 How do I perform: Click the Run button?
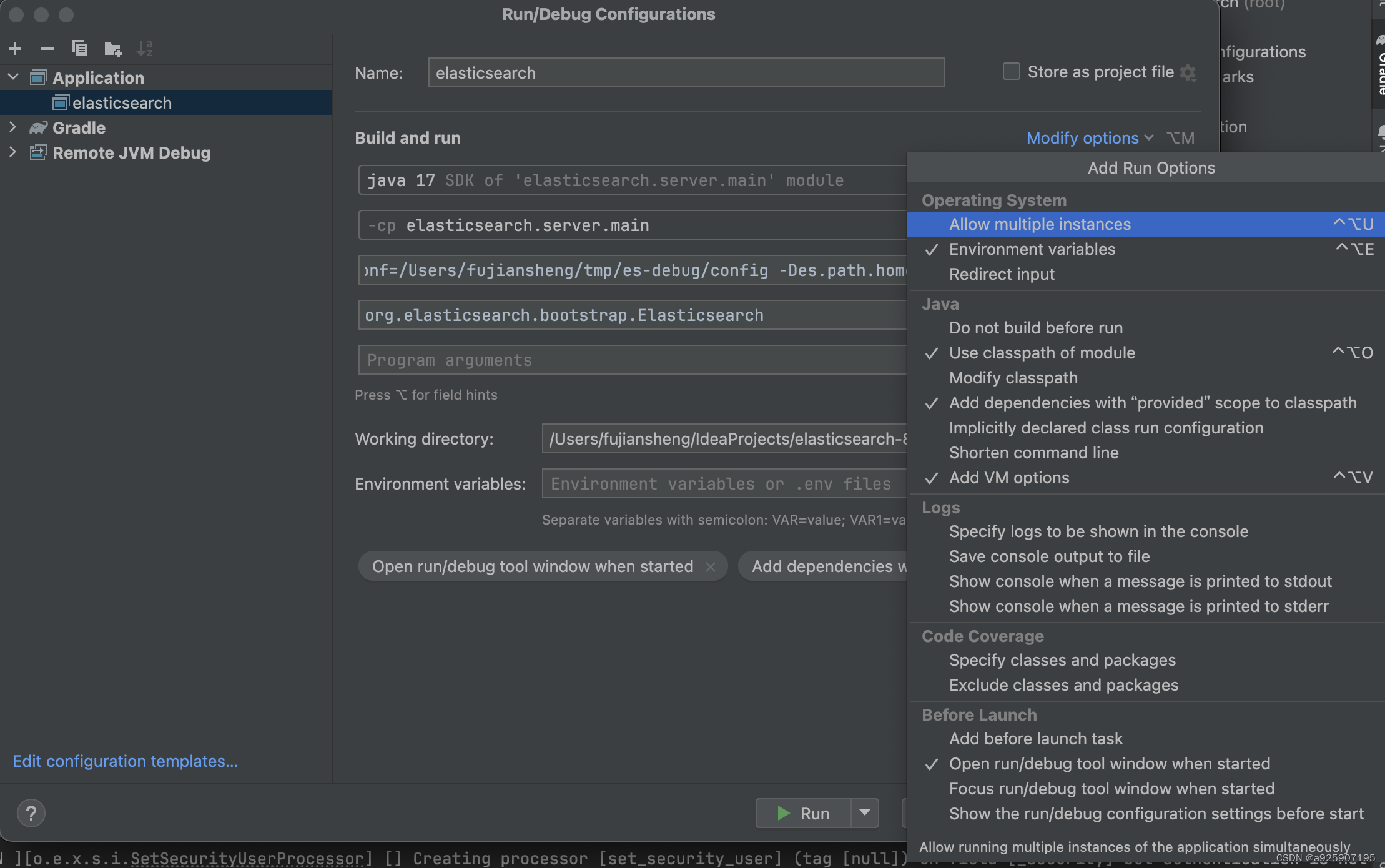point(803,813)
